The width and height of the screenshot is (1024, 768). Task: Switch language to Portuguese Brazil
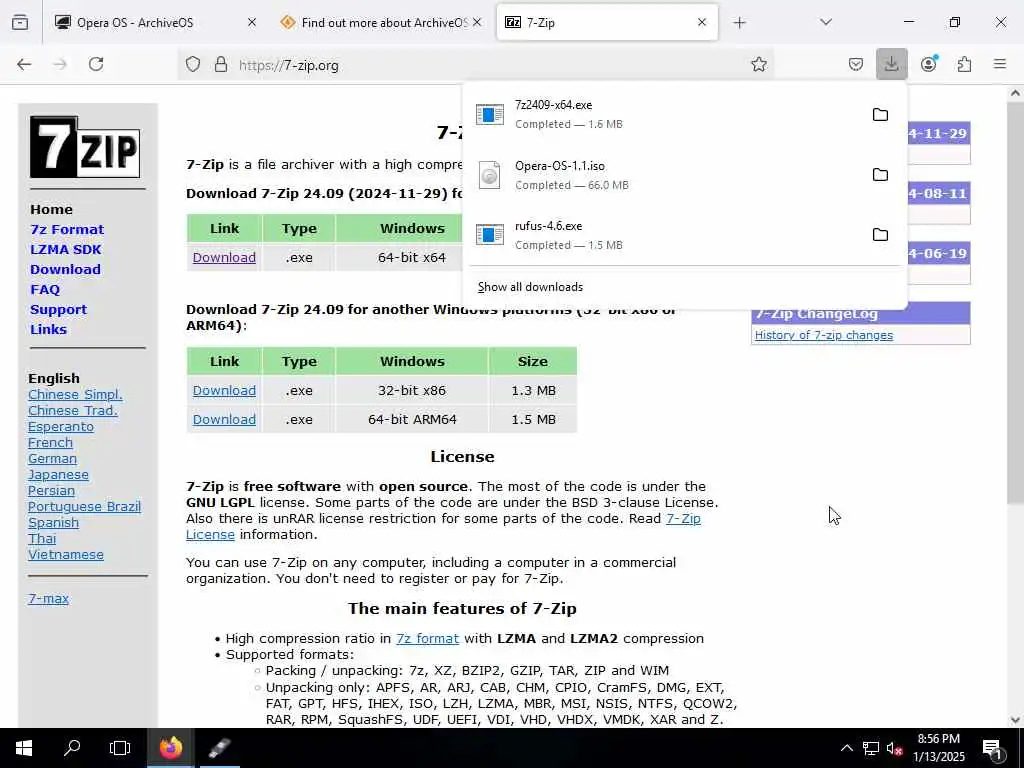(x=84, y=507)
